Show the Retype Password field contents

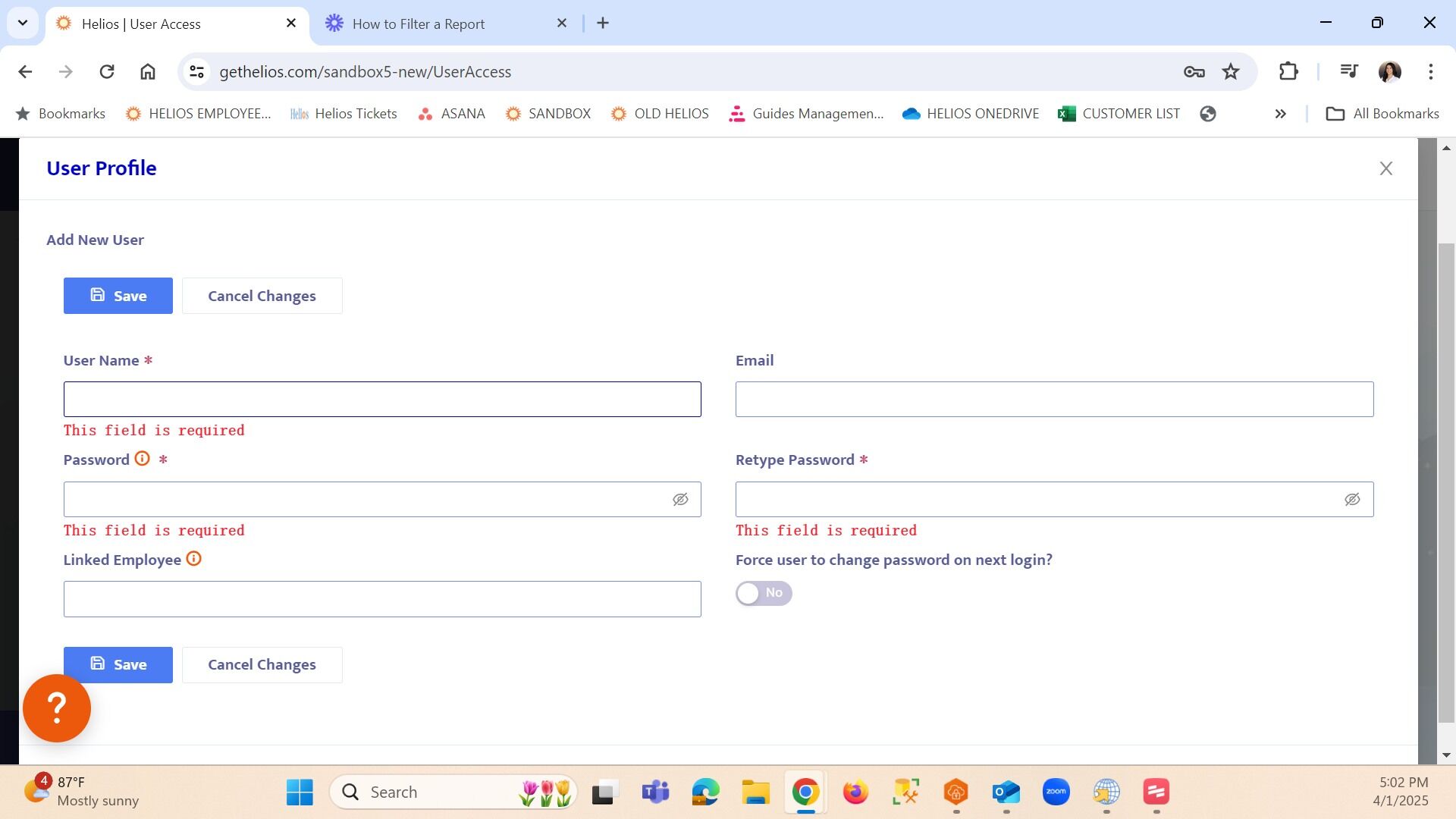coord(1352,500)
